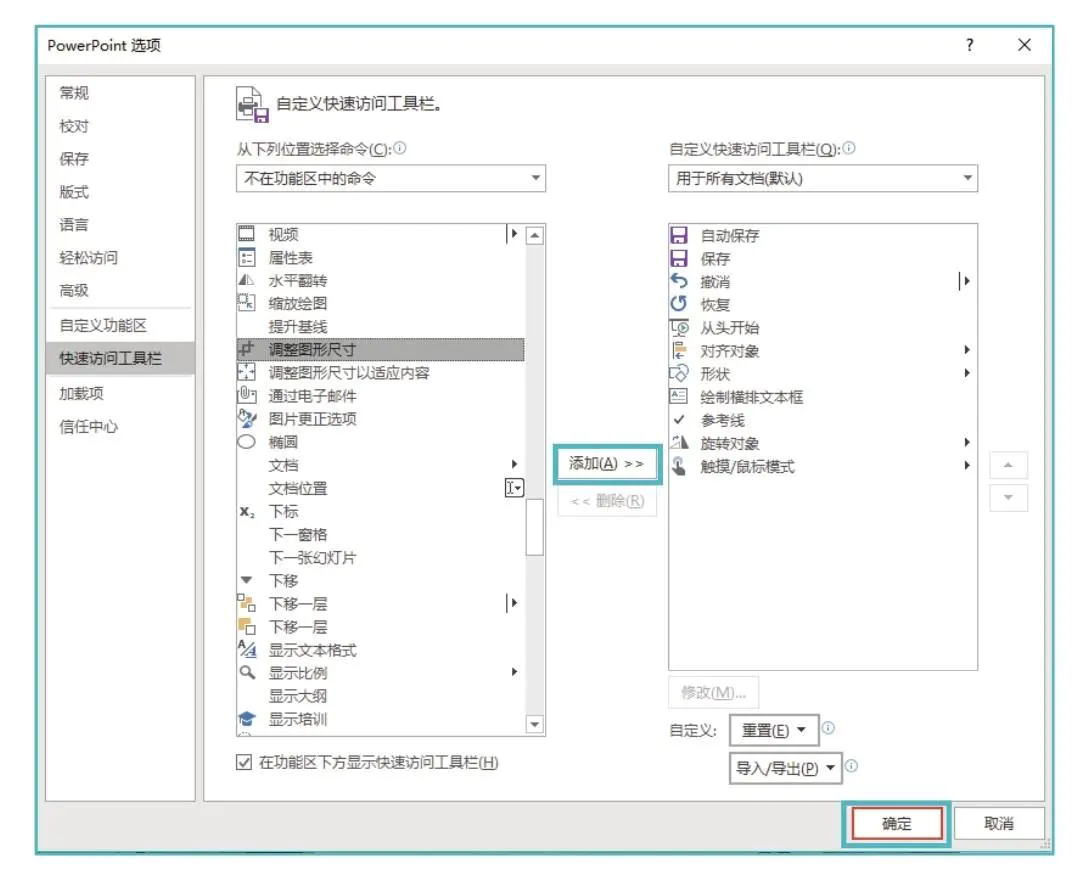Click the 显示文本格式 icon
Viewport: 1092px width, 889px height.
click(x=247, y=650)
